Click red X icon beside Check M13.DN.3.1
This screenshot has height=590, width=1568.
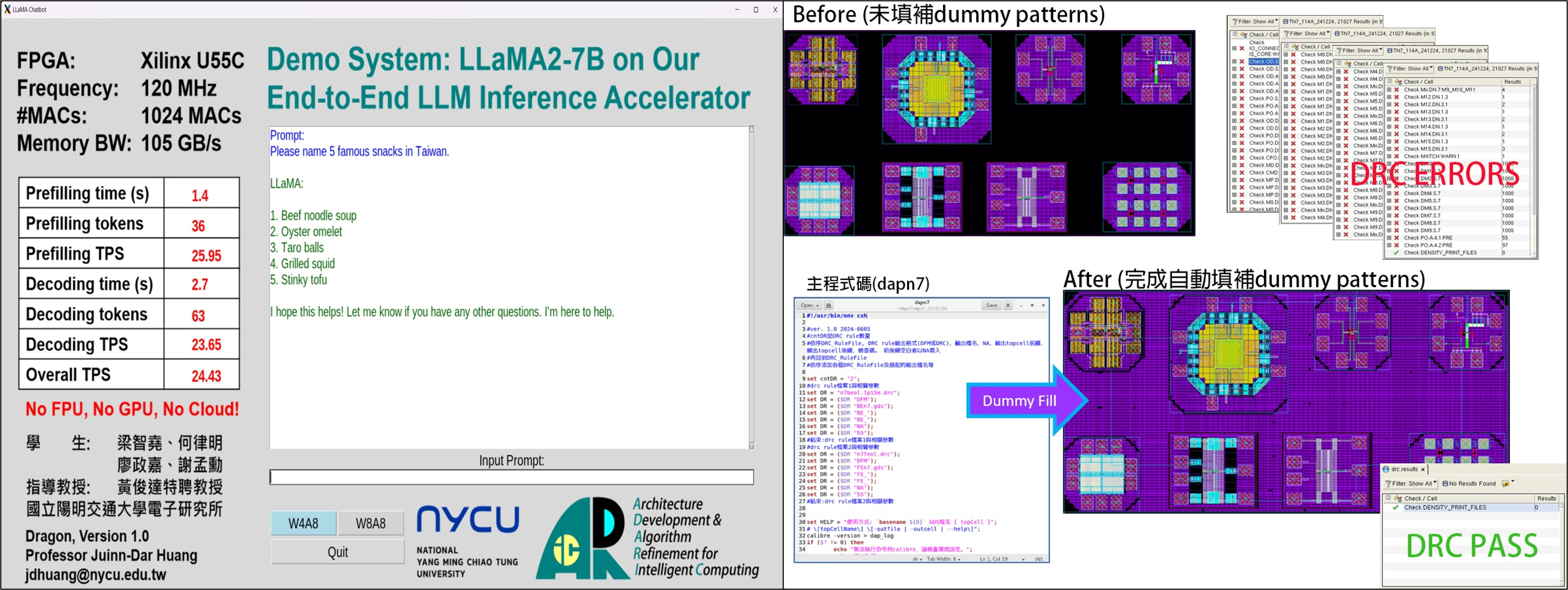1397,119
